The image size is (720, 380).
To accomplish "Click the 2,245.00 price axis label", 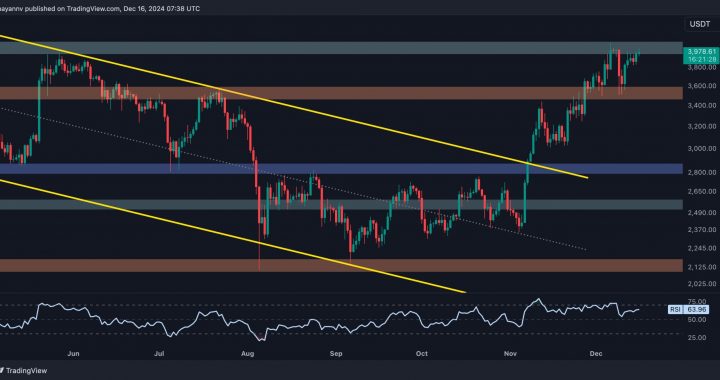I will coord(701,248).
